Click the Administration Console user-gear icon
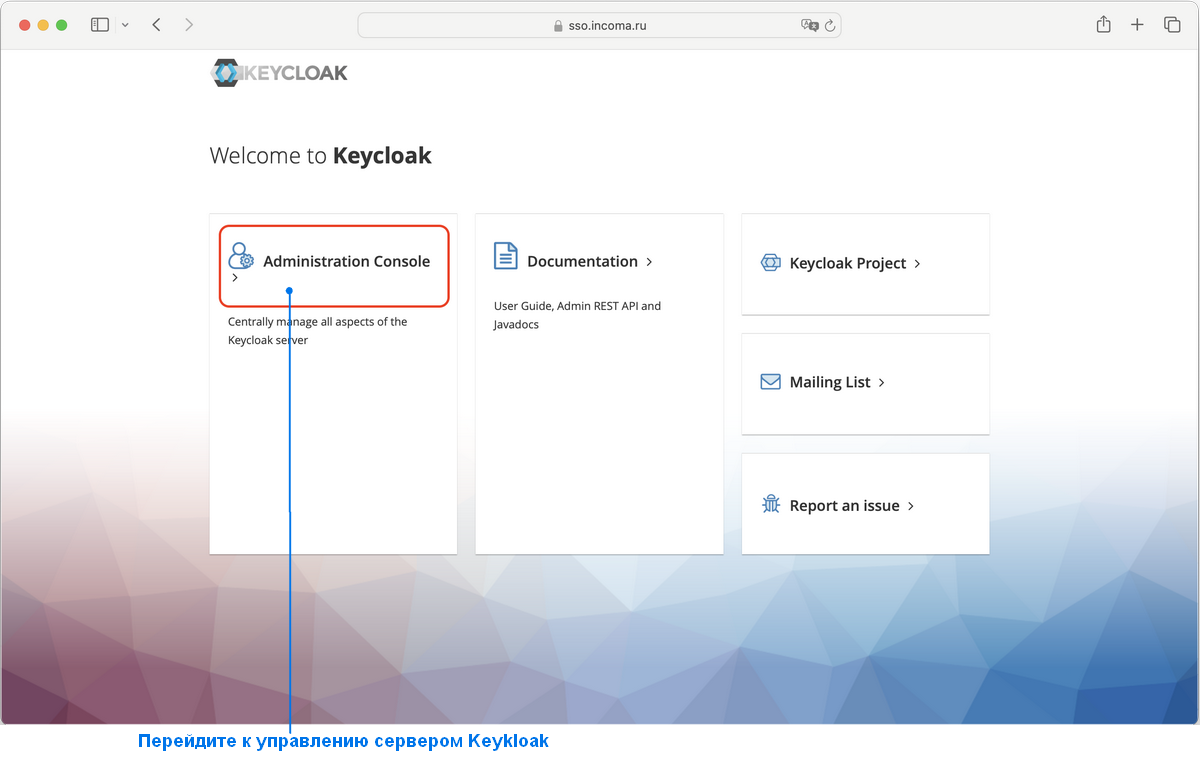 coord(241,256)
